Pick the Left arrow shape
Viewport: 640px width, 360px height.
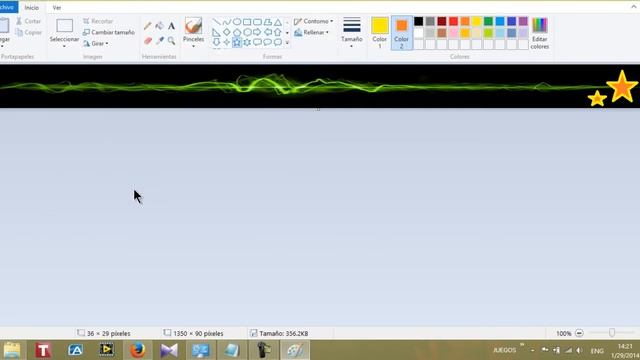click(x=268, y=32)
